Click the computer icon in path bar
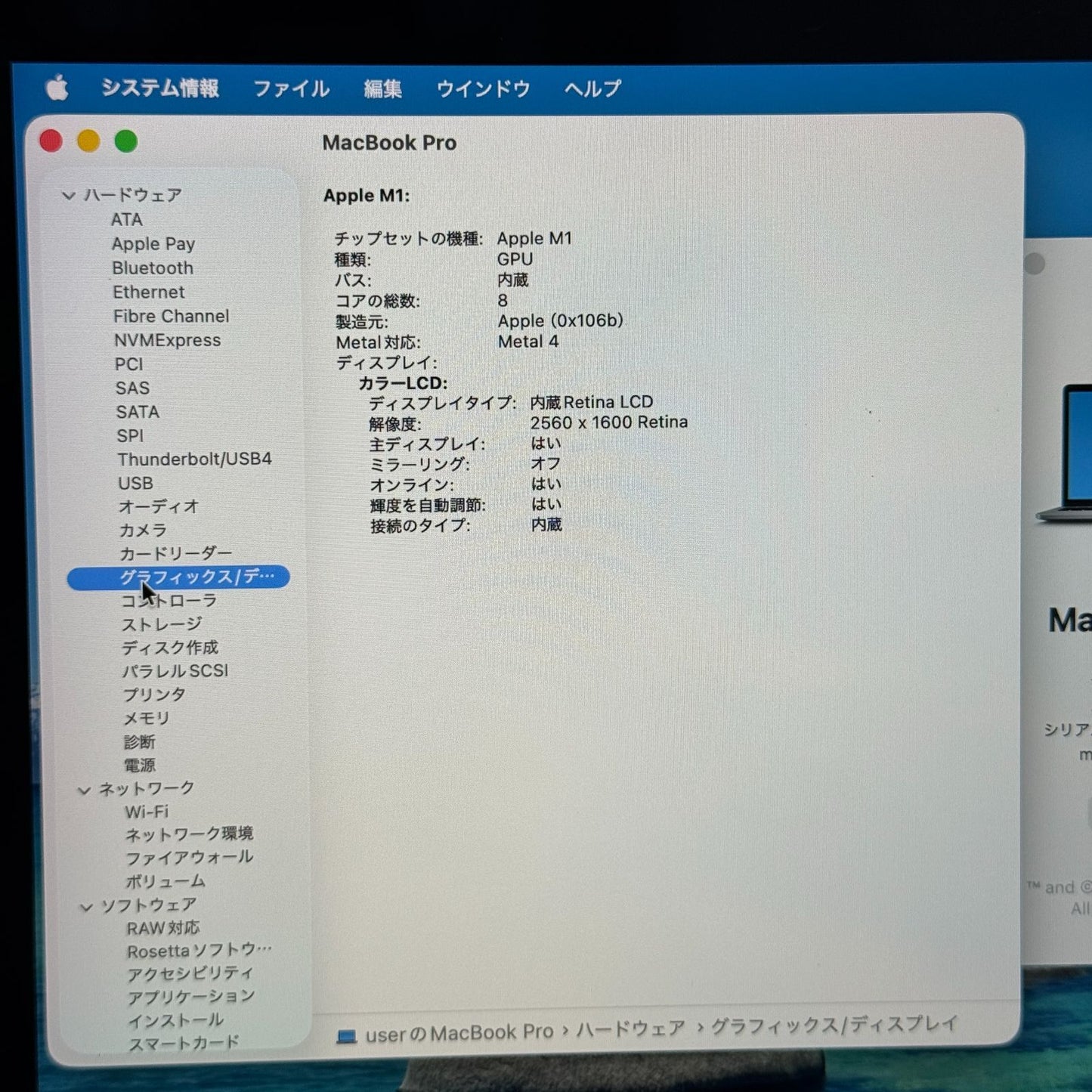This screenshot has width=1092, height=1092. 346,1037
